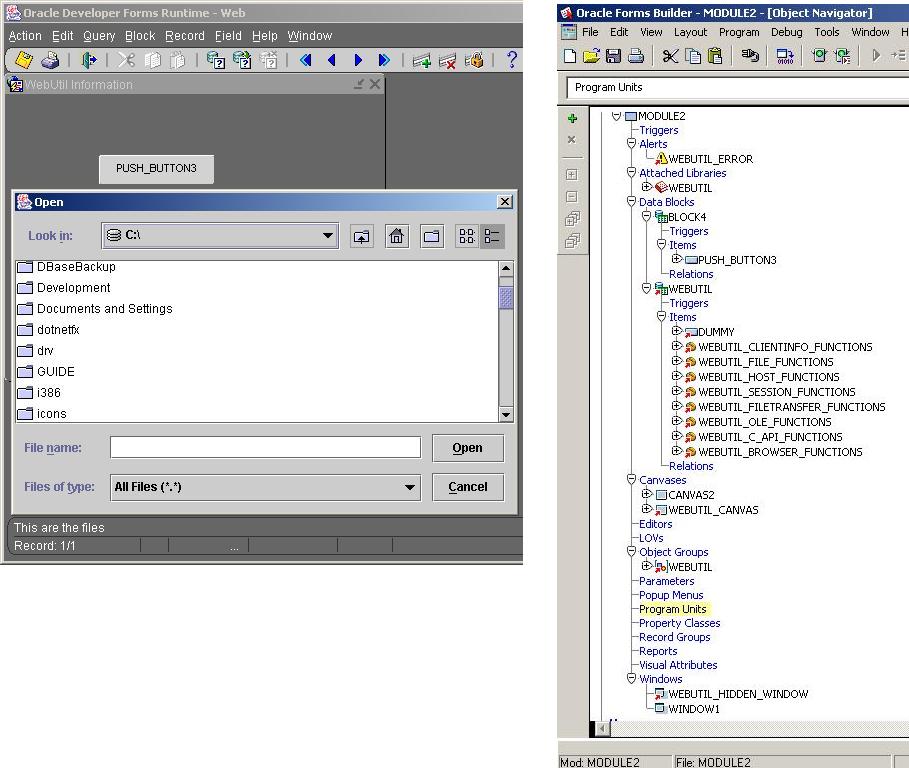Viewport: 909px width, 768px height.
Task: Click the Connect icon in Forms Builder toolbar
Action: (750, 56)
